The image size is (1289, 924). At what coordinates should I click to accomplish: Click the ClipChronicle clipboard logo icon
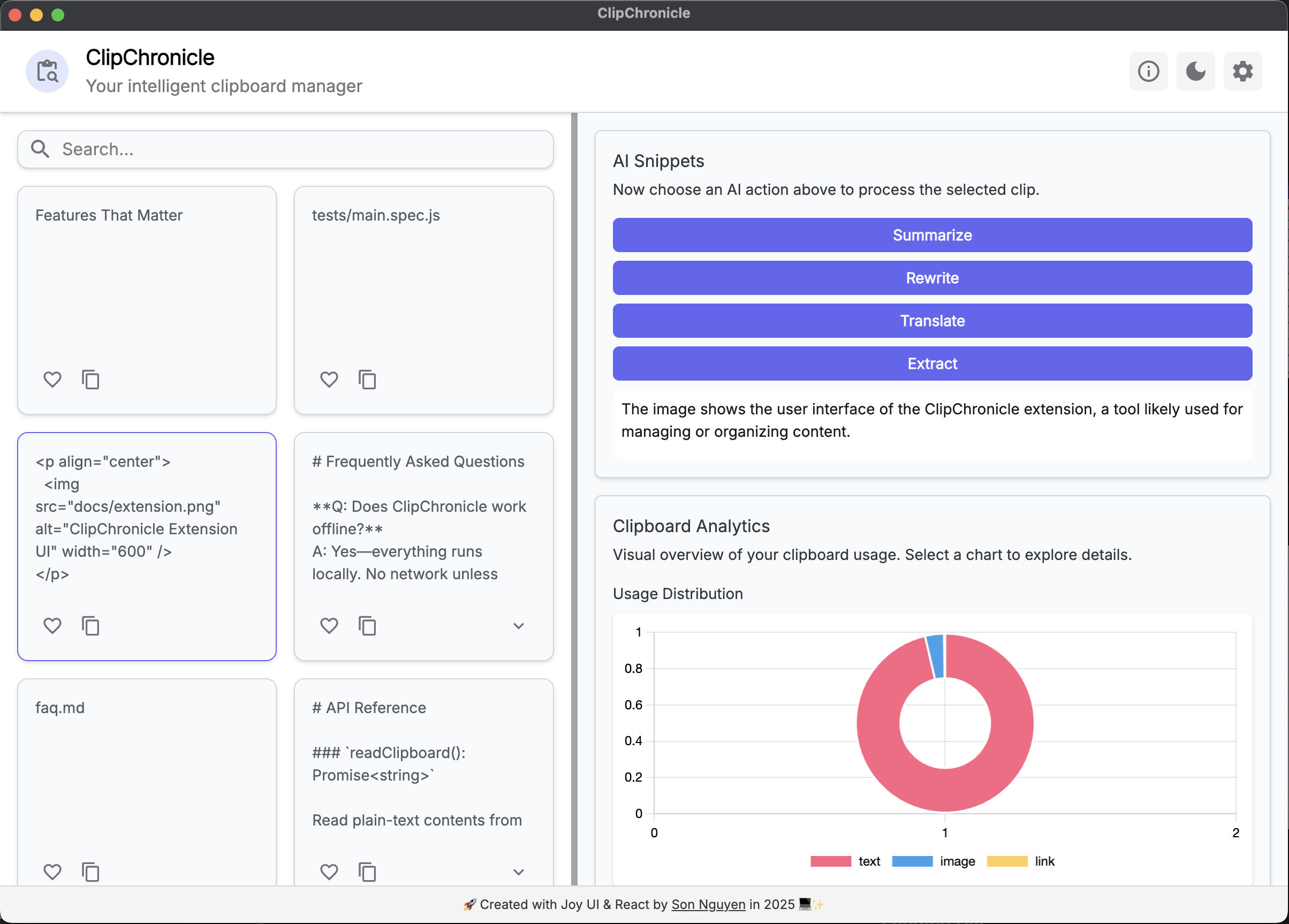[x=47, y=71]
